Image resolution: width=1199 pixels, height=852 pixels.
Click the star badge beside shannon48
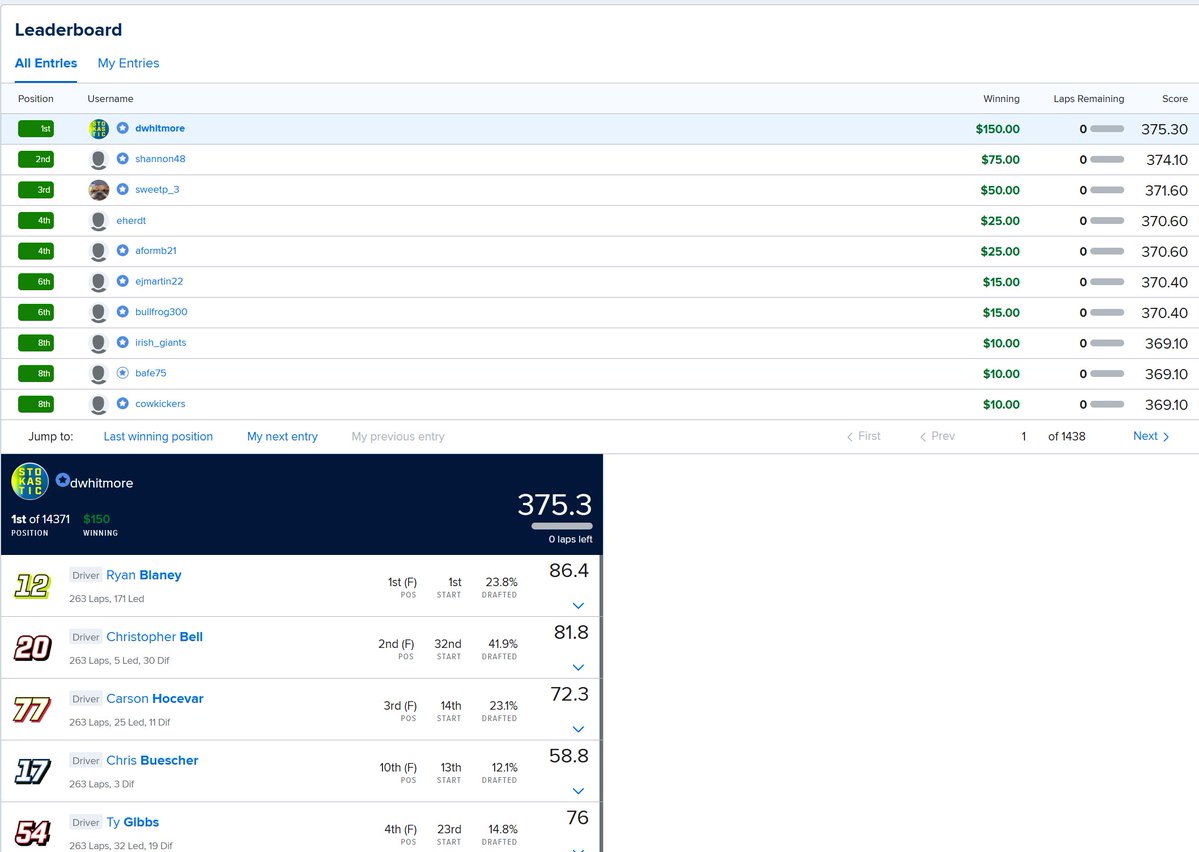(x=122, y=158)
